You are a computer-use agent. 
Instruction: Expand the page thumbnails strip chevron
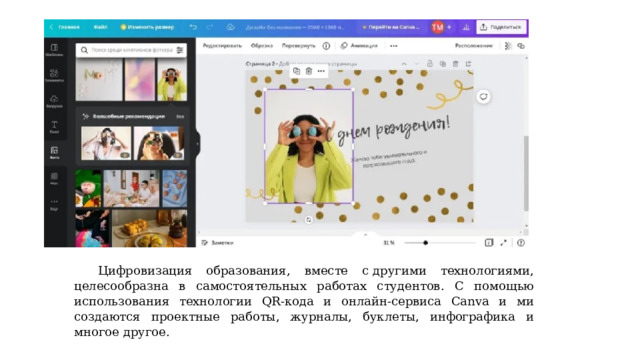click(365, 235)
